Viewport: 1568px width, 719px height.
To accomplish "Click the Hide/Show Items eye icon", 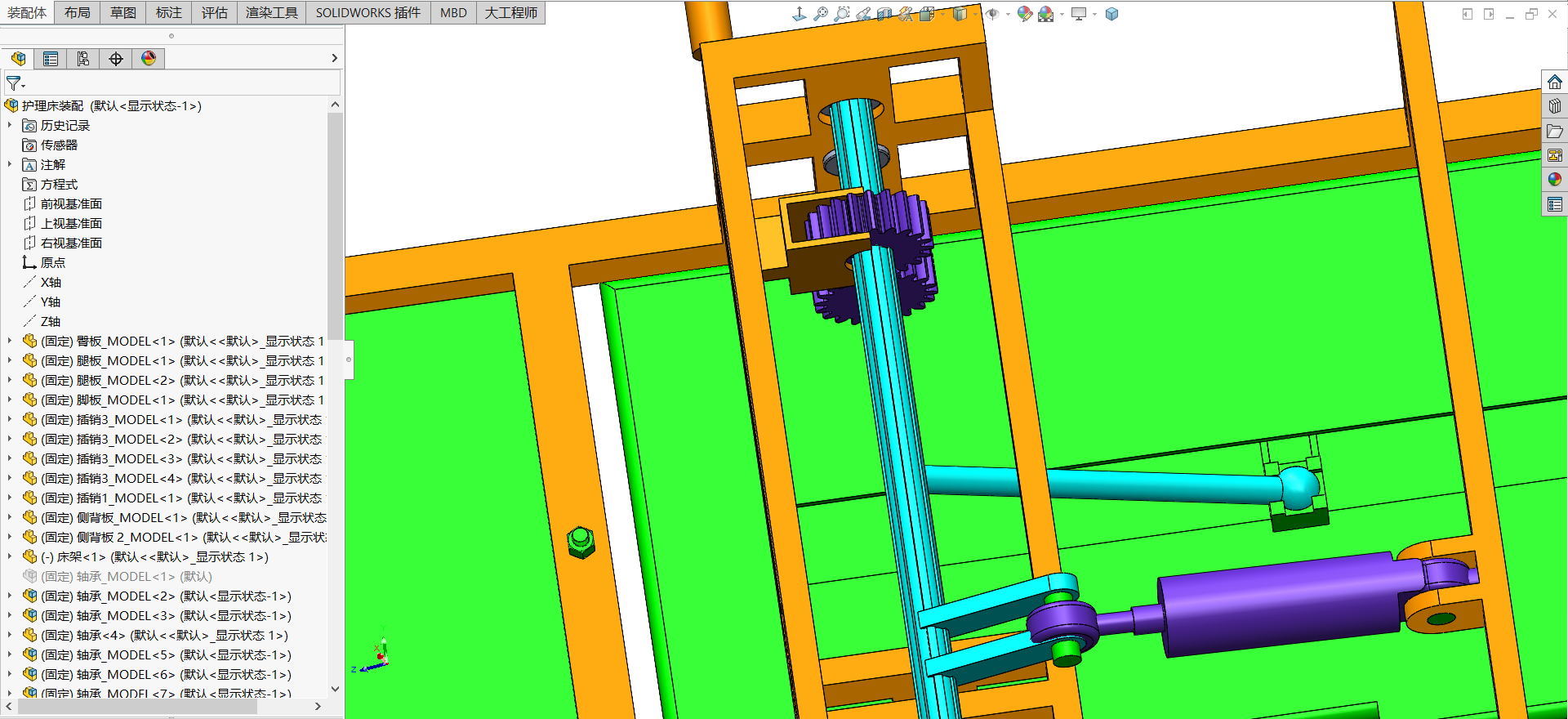I will [x=992, y=14].
